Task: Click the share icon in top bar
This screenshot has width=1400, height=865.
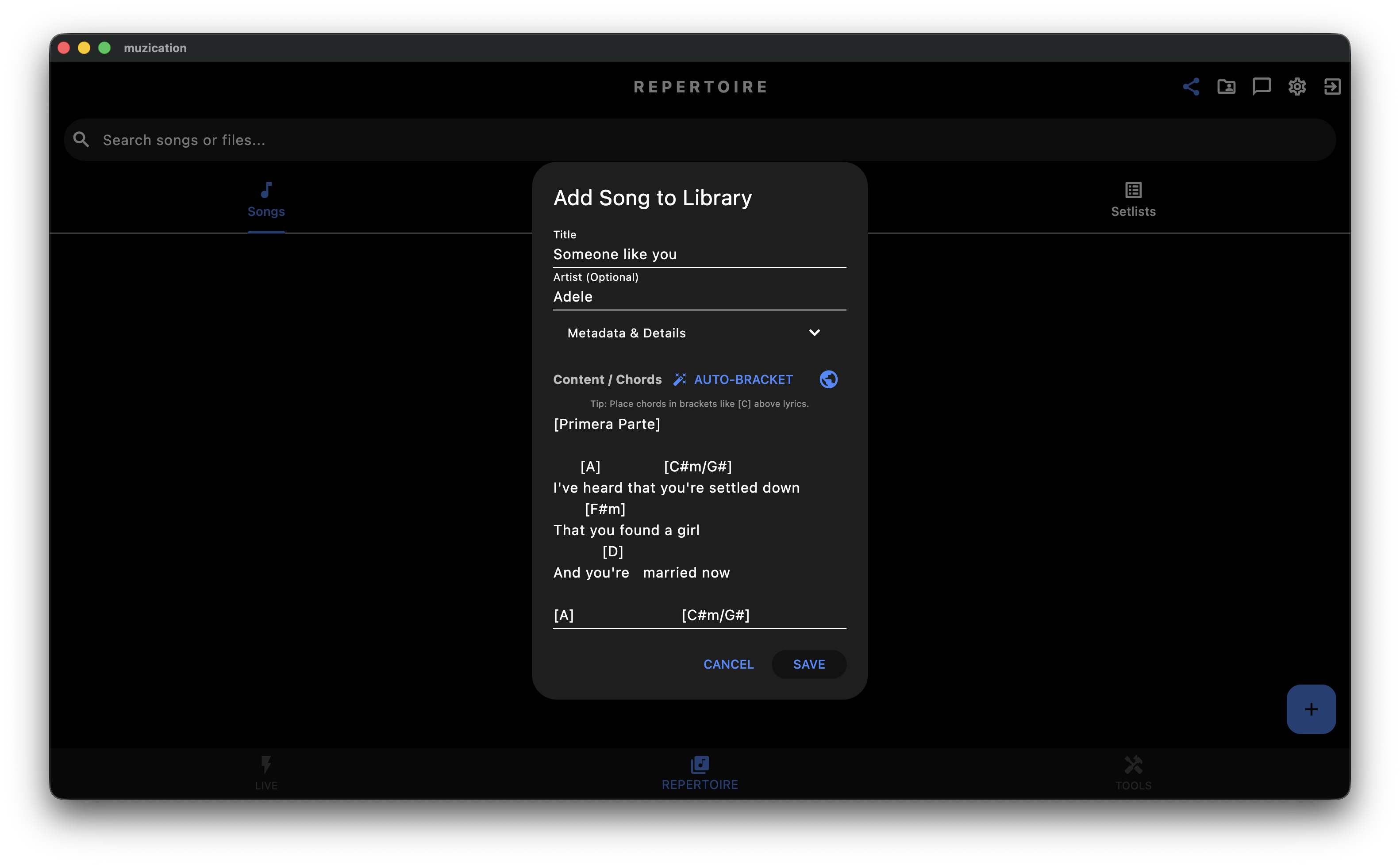Action: 1191,86
